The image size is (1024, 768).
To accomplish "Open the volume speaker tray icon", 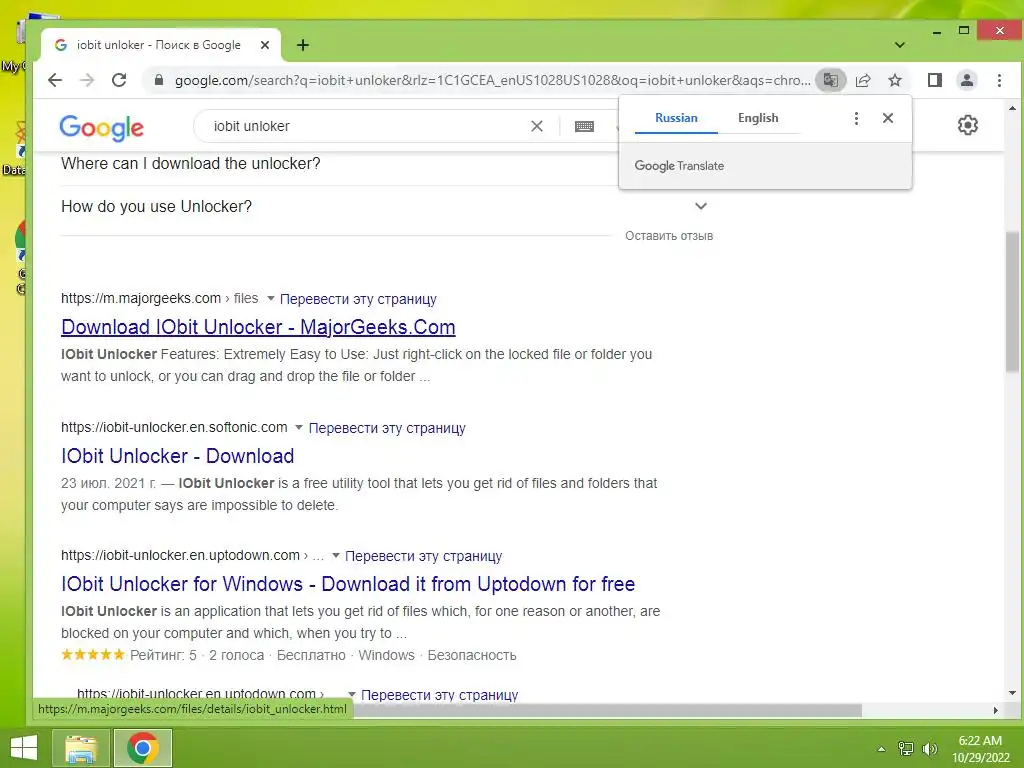I will [x=929, y=749].
